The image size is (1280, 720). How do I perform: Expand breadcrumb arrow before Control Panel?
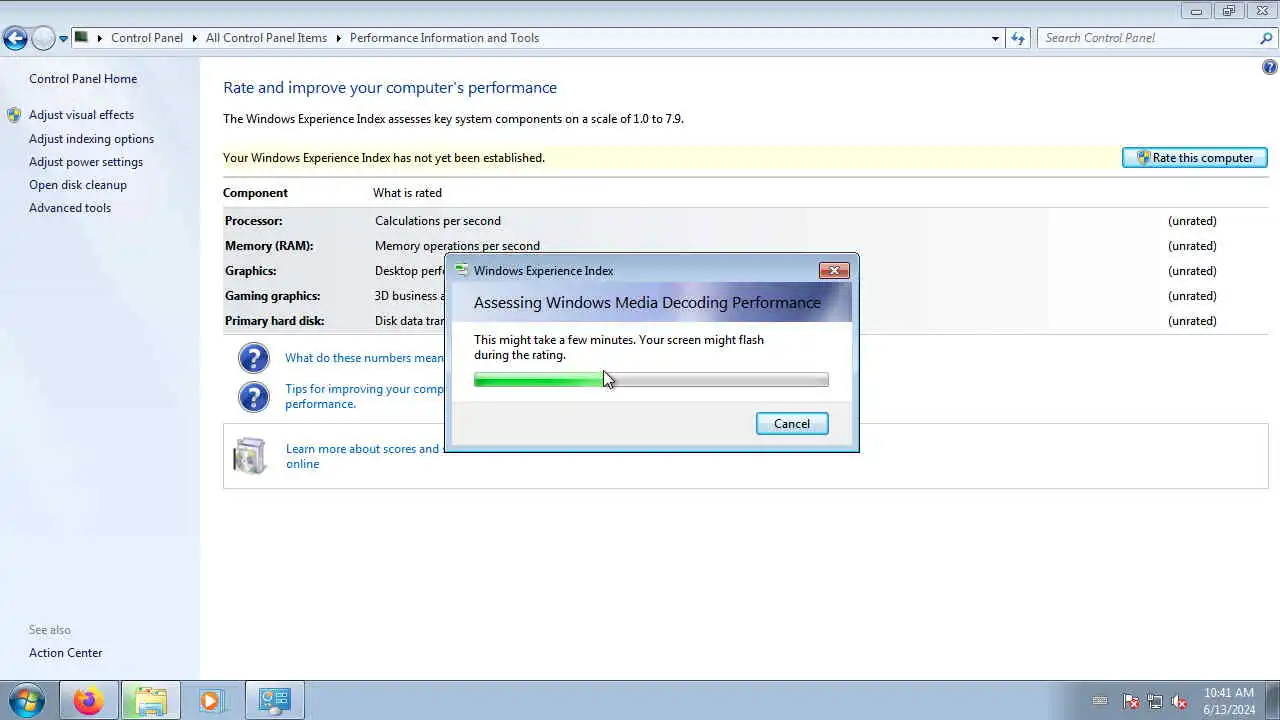(99, 38)
